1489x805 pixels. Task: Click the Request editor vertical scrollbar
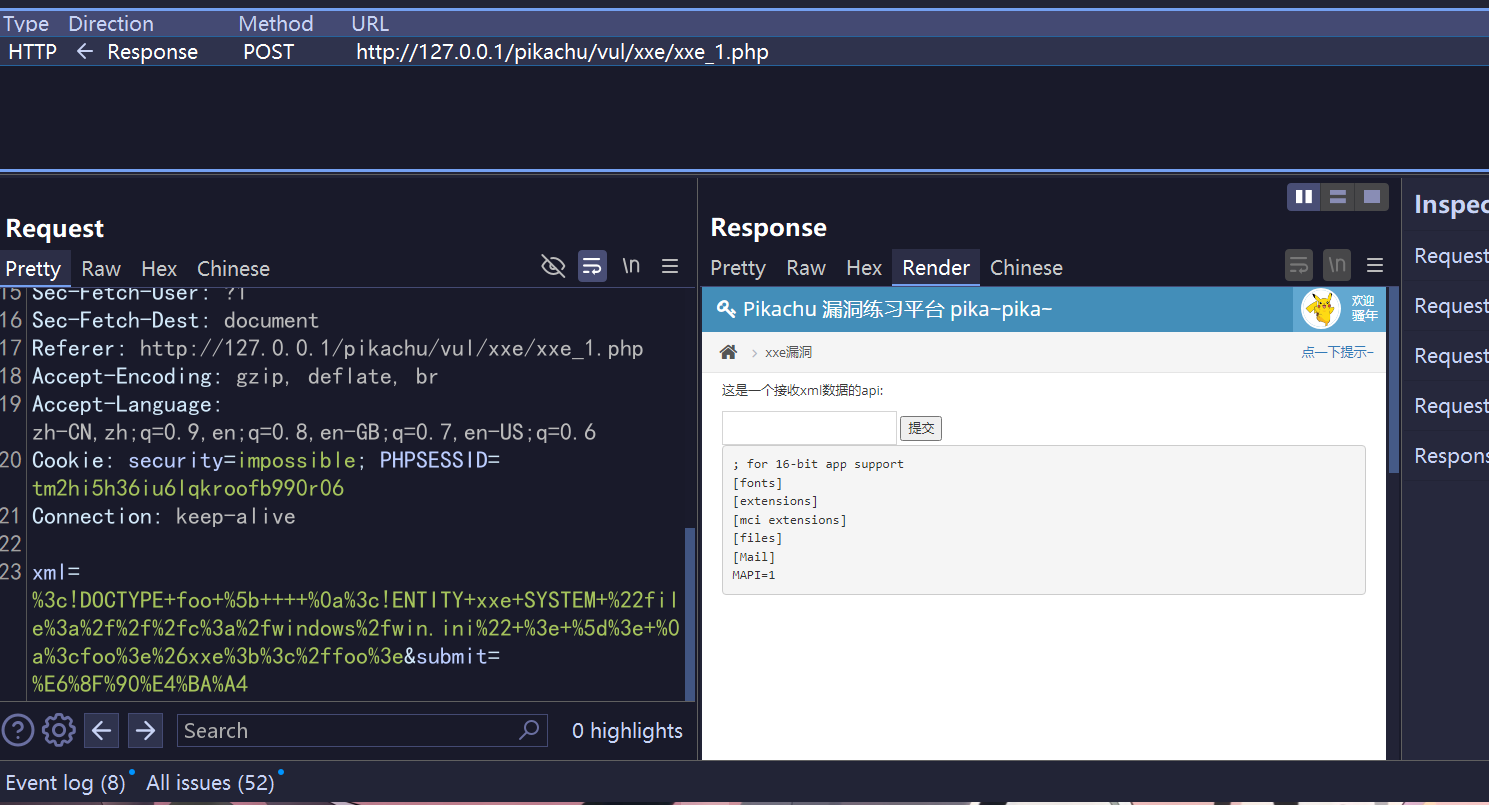click(x=689, y=615)
